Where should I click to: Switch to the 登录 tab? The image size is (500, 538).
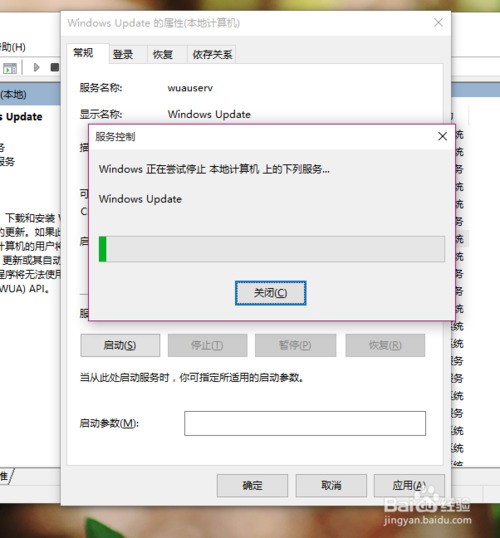123,54
